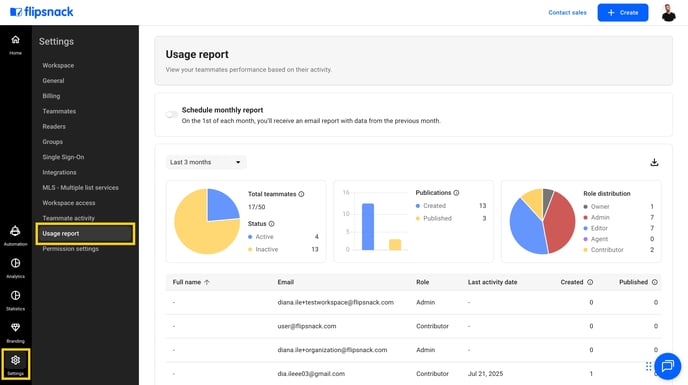
Task: Download the usage report
Action: click(654, 162)
